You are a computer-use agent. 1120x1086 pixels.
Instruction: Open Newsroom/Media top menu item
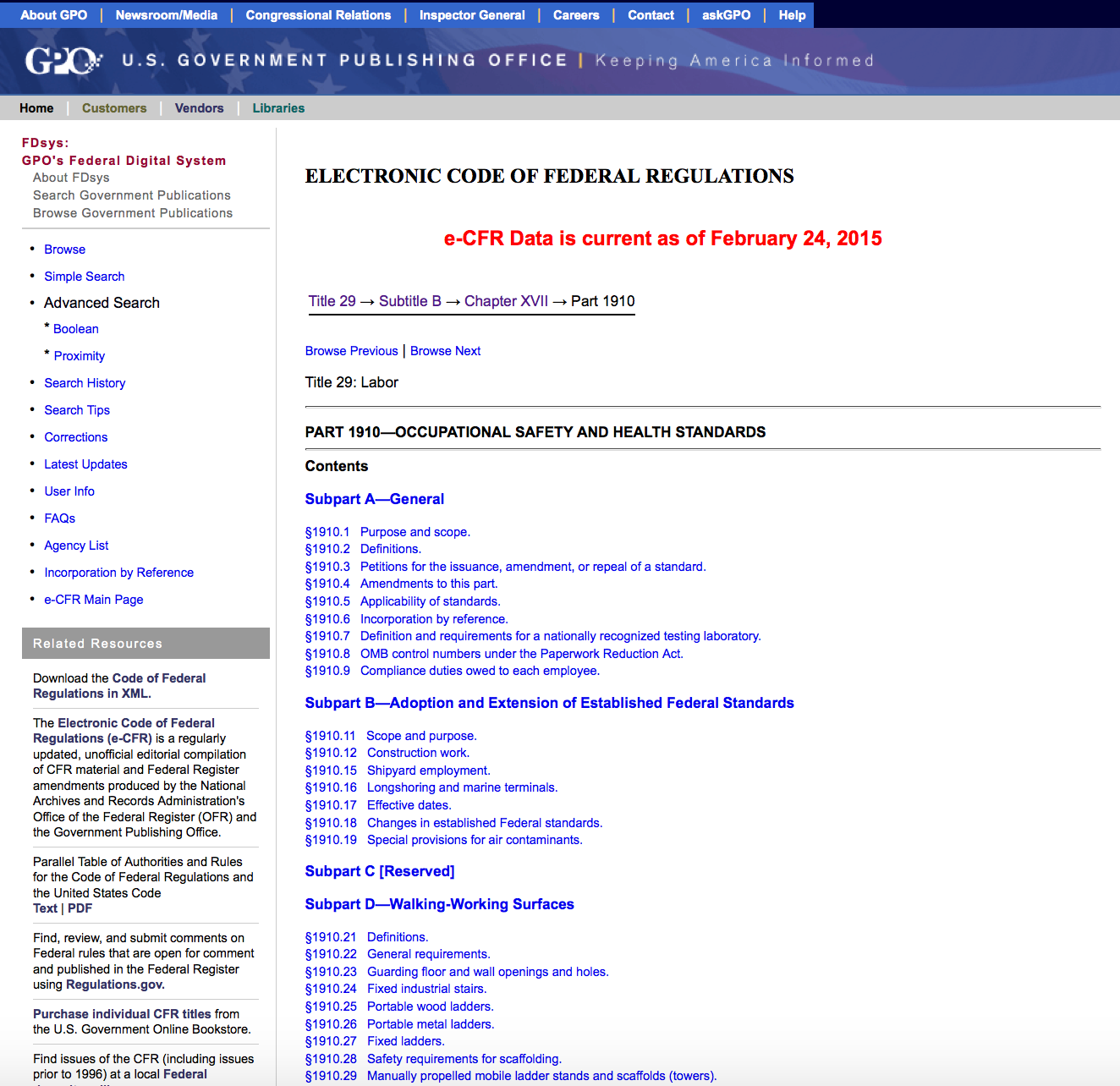pyautogui.click(x=167, y=15)
